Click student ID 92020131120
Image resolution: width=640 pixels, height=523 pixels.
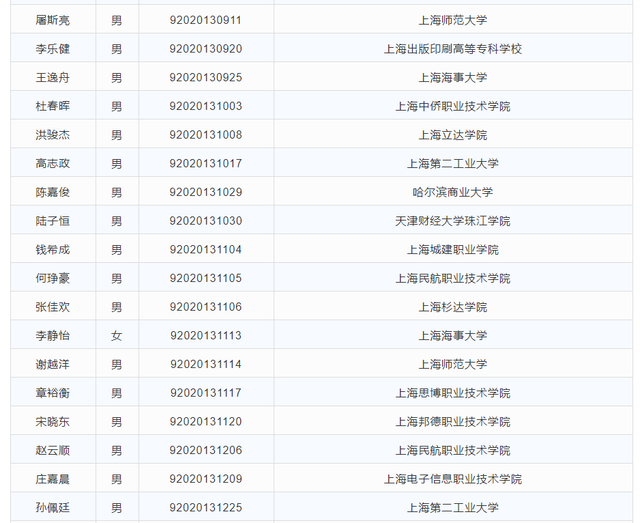coord(206,422)
